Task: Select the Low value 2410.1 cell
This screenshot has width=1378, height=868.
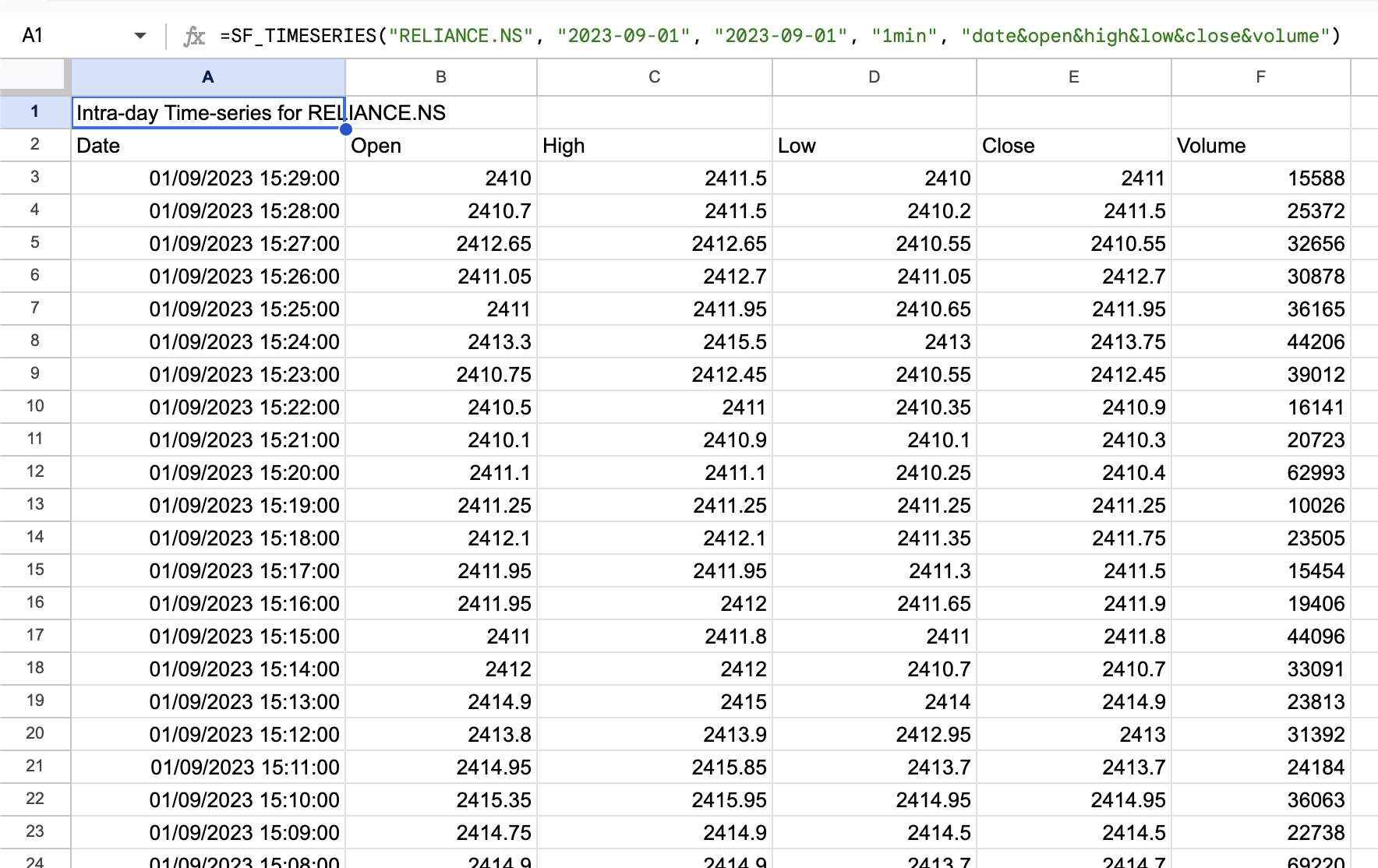Action: click(873, 439)
